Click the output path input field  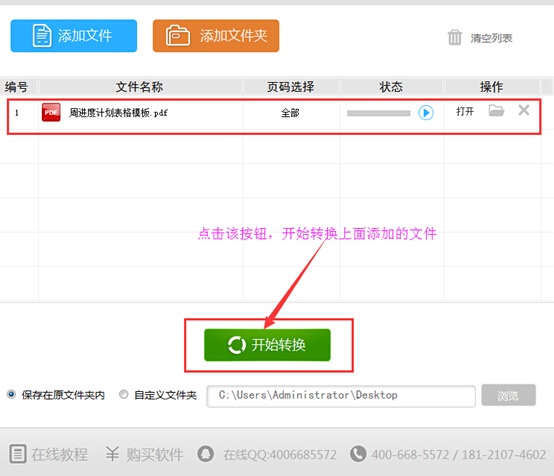point(341,396)
